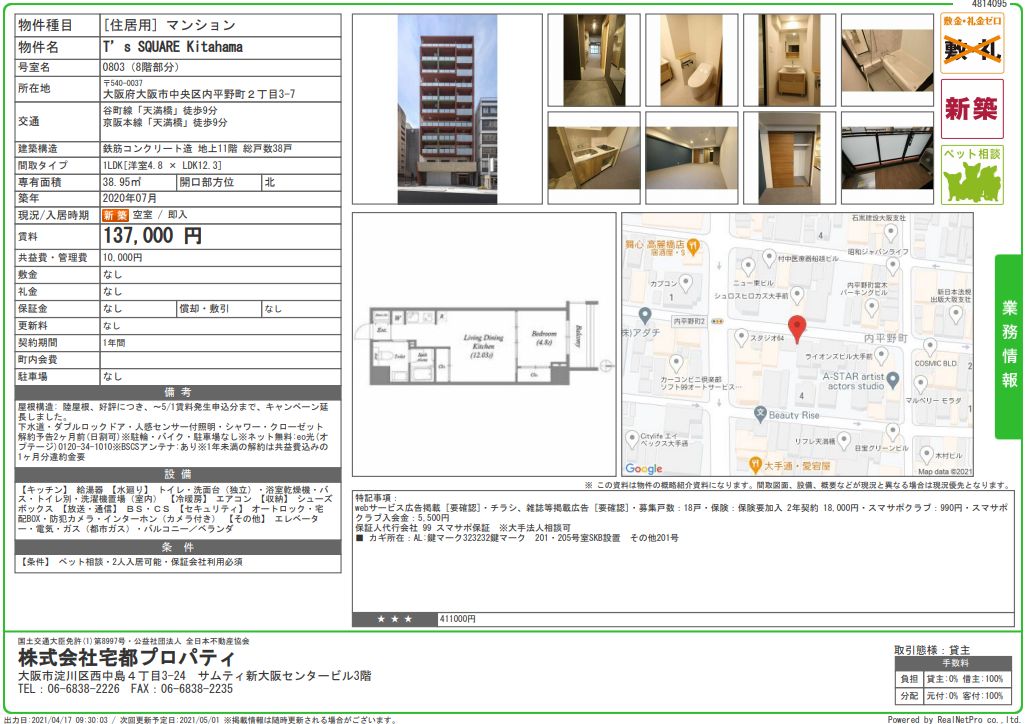Open the 業務情報 green side tab

1009,346
